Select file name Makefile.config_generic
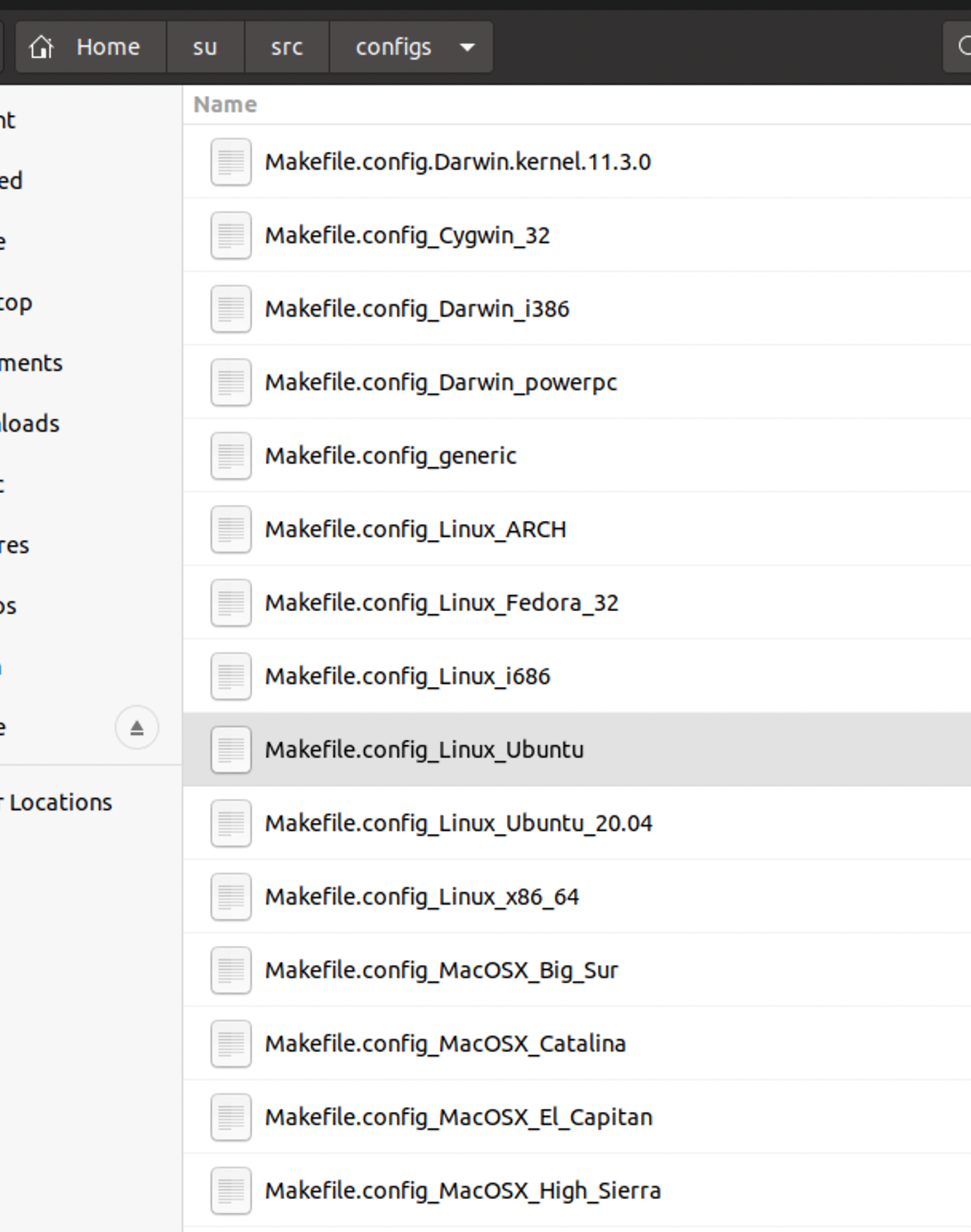 [390, 456]
